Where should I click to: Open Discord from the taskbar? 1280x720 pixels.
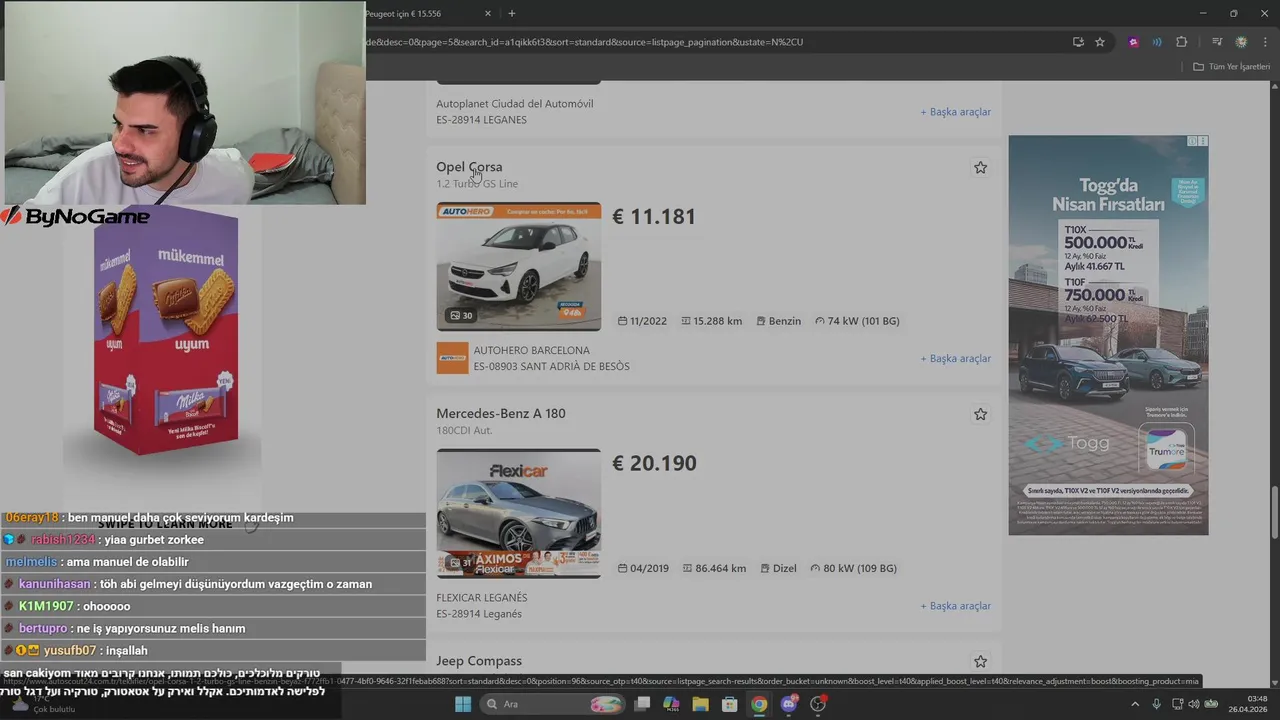[x=789, y=705]
